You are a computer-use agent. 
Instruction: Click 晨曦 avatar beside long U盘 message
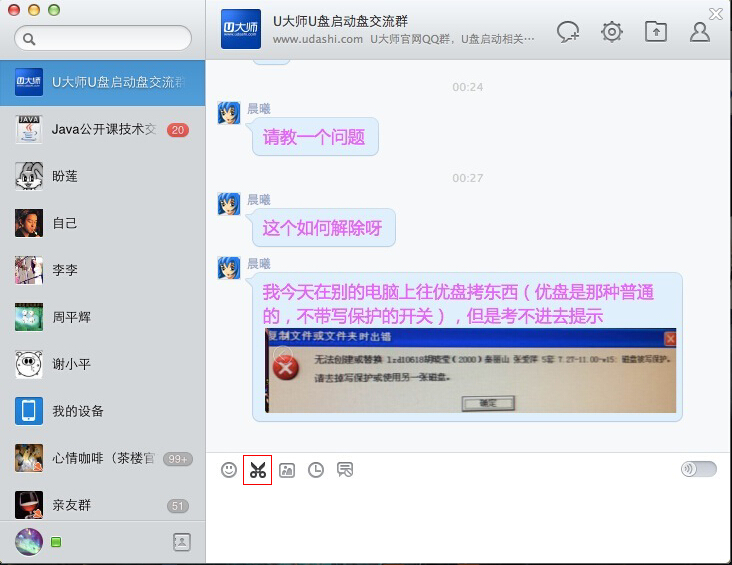pos(229,268)
